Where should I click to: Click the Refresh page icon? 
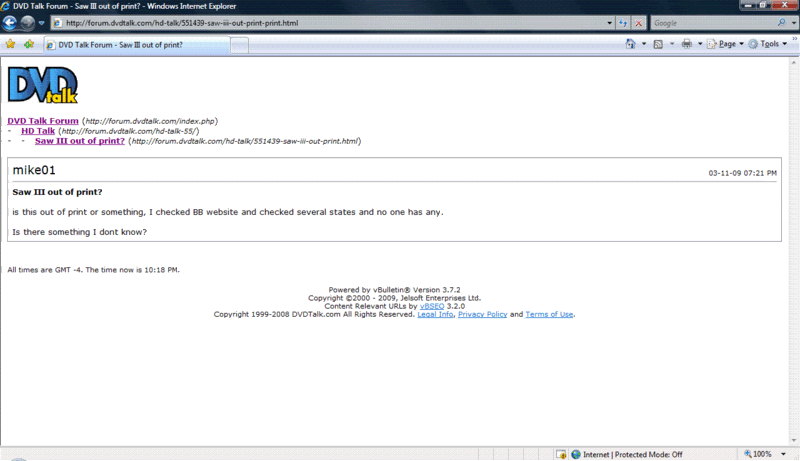coord(624,22)
